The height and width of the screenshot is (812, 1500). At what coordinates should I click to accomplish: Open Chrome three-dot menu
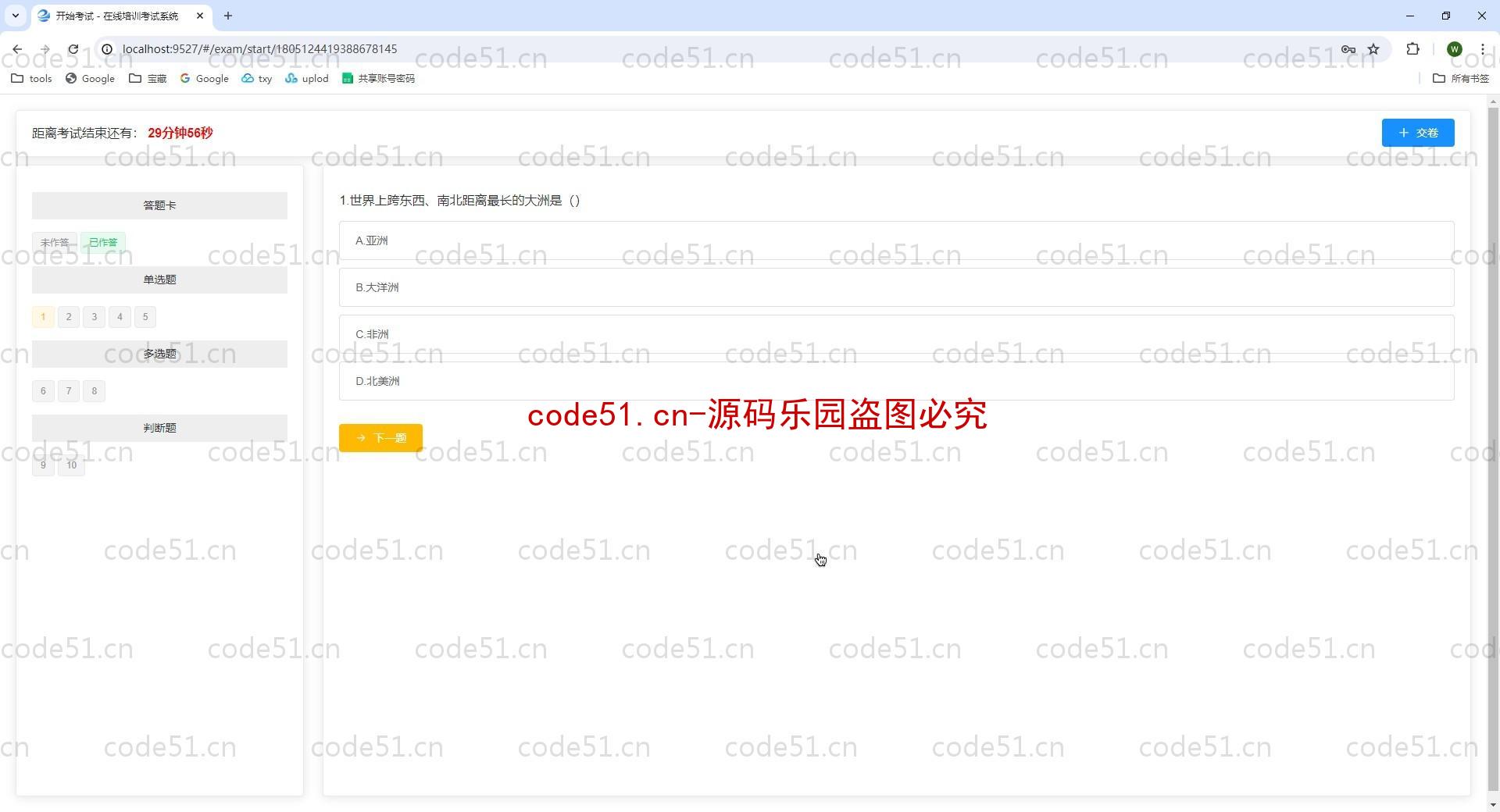point(1482,49)
